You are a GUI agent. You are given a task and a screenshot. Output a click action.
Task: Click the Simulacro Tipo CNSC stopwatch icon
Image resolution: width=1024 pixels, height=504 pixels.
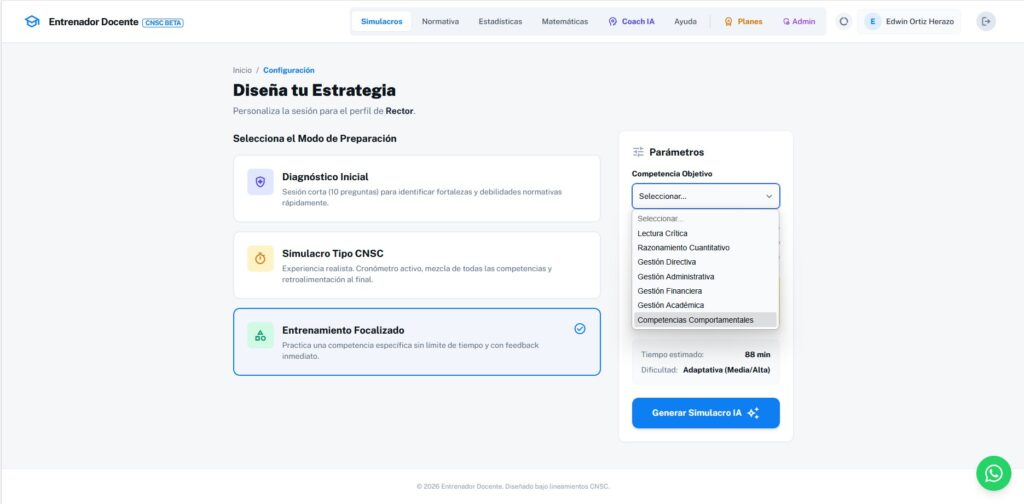[260, 258]
